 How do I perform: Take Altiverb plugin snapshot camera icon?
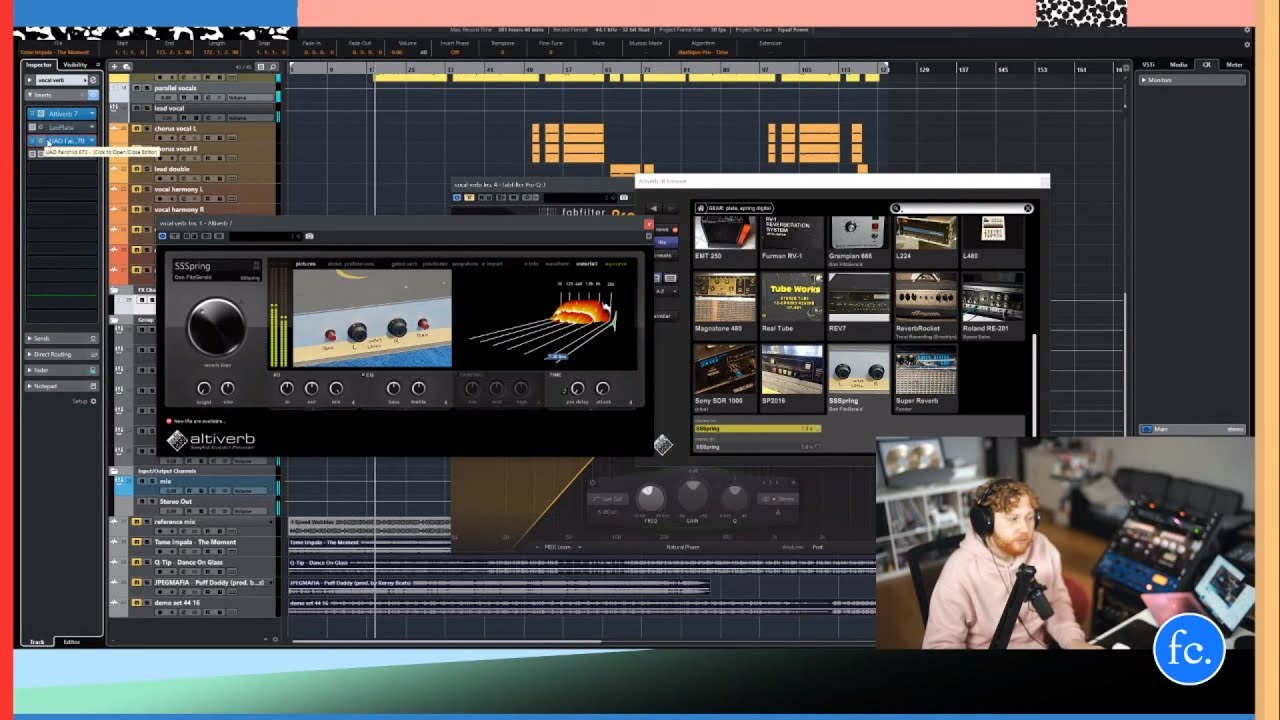coord(309,236)
